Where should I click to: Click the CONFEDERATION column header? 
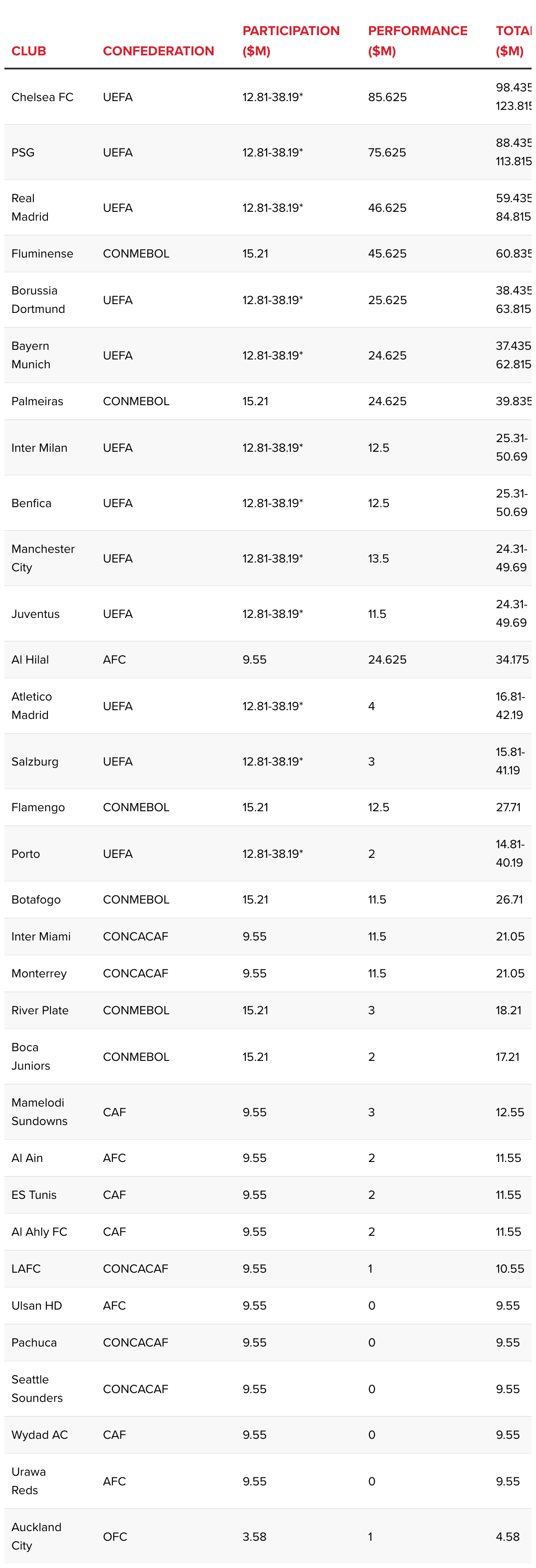pyautogui.click(x=158, y=51)
